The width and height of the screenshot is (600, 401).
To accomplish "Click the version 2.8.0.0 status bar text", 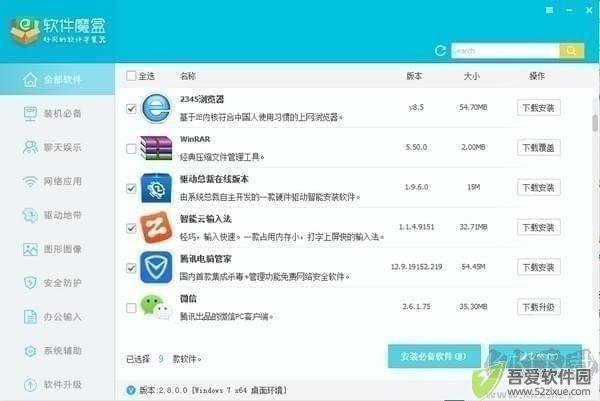I will [x=213, y=390].
